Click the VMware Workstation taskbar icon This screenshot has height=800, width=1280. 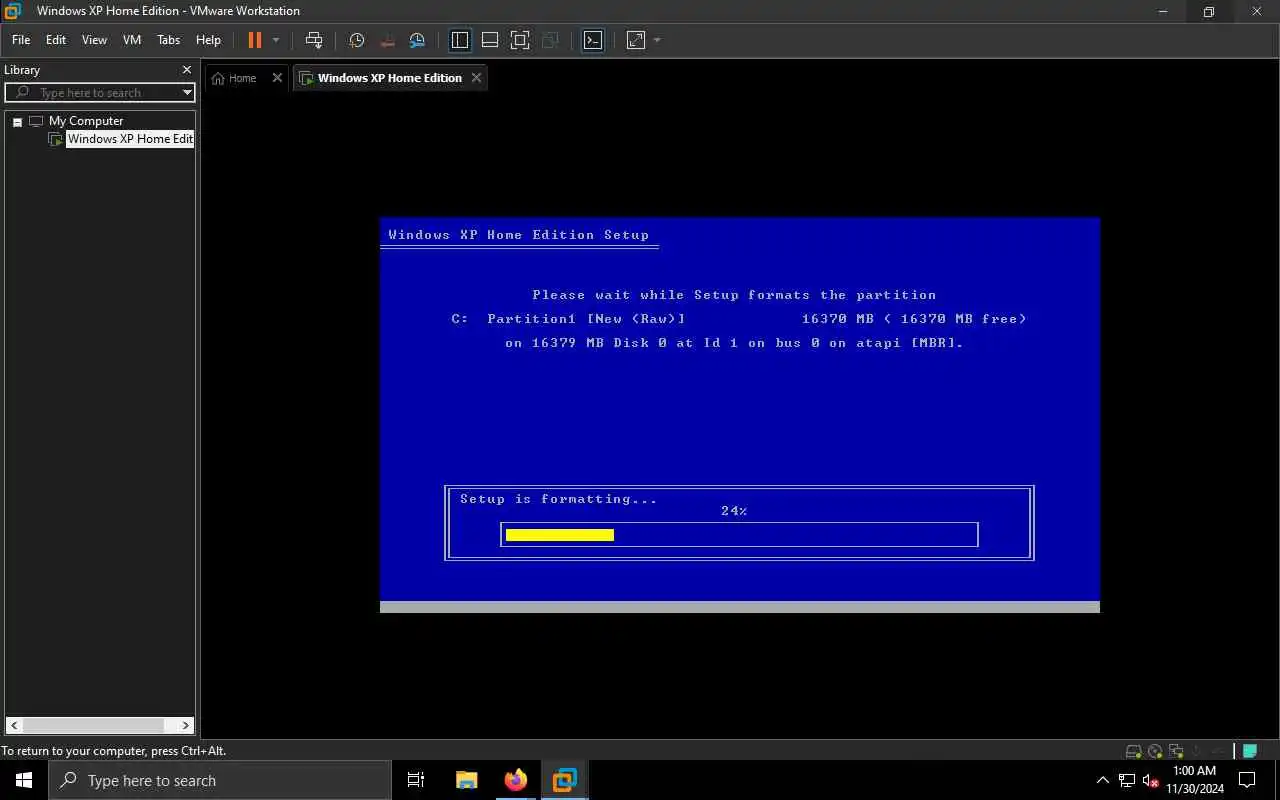pyautogui.click(x=565, y=780)
